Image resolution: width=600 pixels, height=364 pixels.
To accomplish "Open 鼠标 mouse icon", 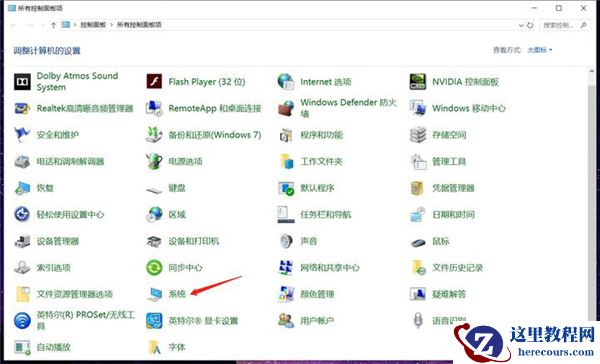I will 418,243.
